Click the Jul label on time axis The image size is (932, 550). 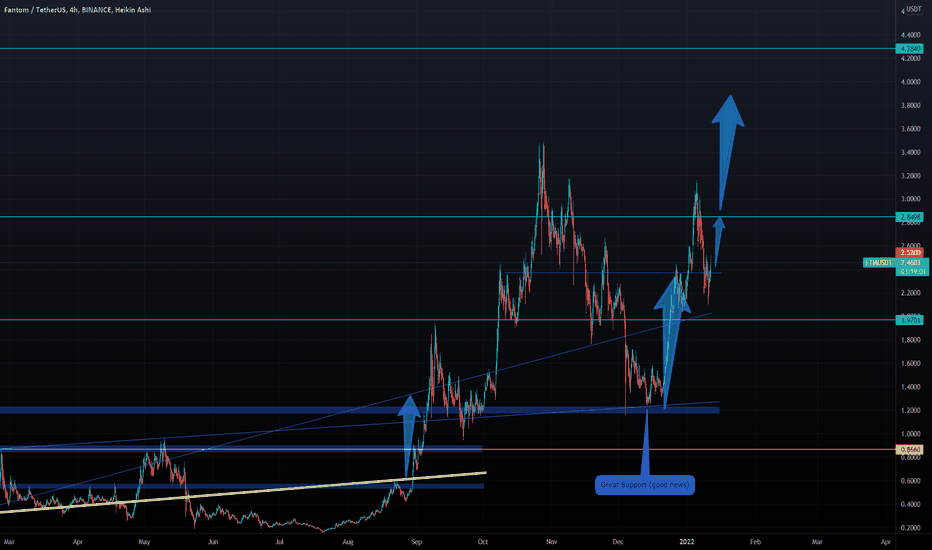(279, 542)
